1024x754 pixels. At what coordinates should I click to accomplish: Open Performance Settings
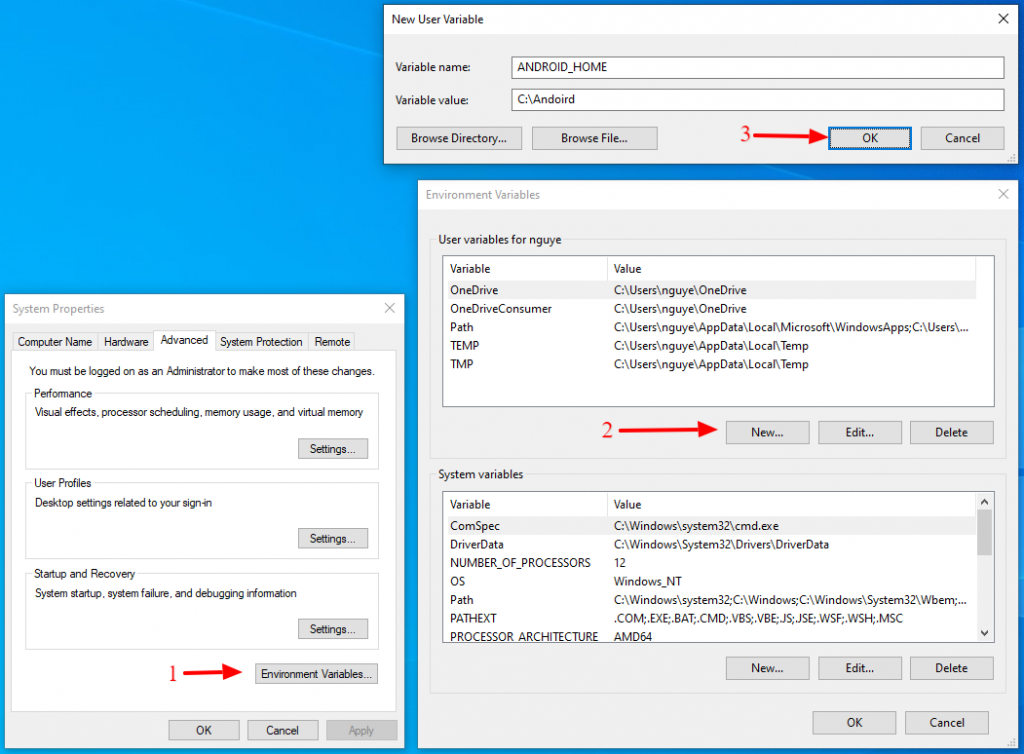click(332, 449)
